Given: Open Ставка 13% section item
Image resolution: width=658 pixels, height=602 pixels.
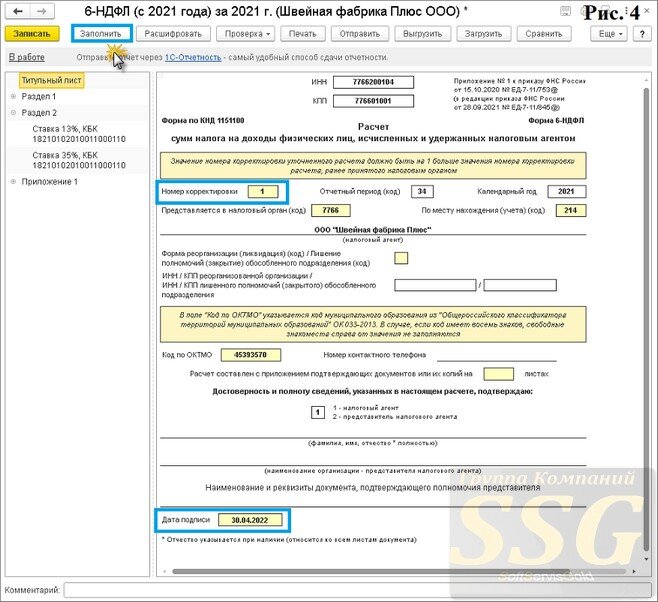Looking at the screenshot, I should coord(79,134).
